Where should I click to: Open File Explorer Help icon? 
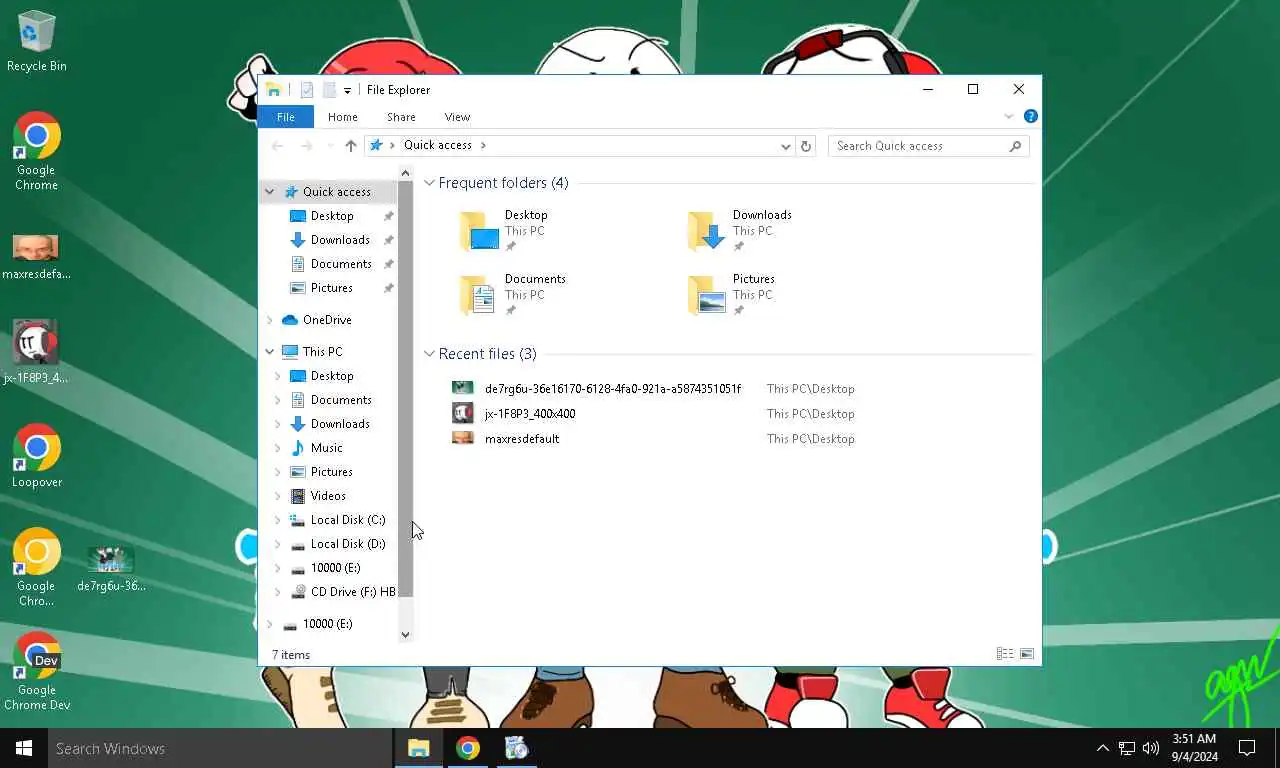1031,117
